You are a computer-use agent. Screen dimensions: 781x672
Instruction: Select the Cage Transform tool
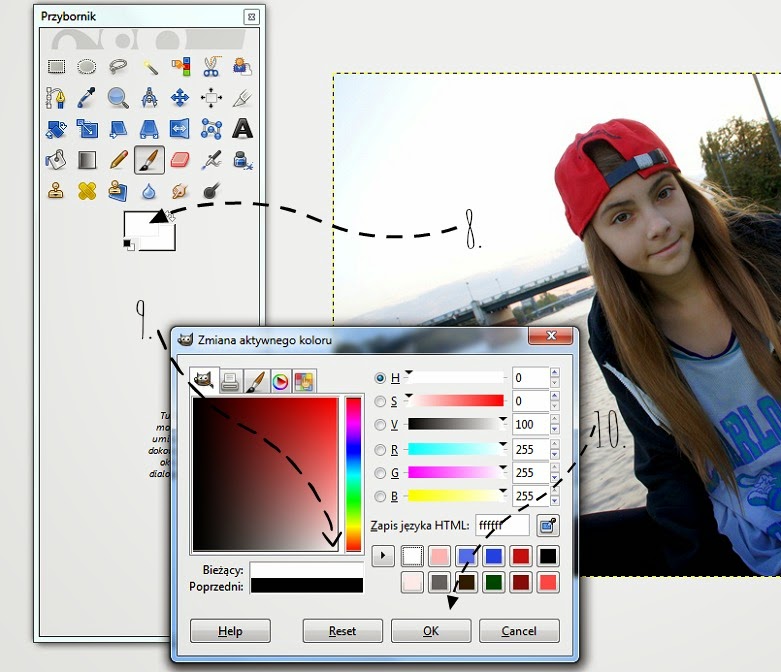(211, 129)
